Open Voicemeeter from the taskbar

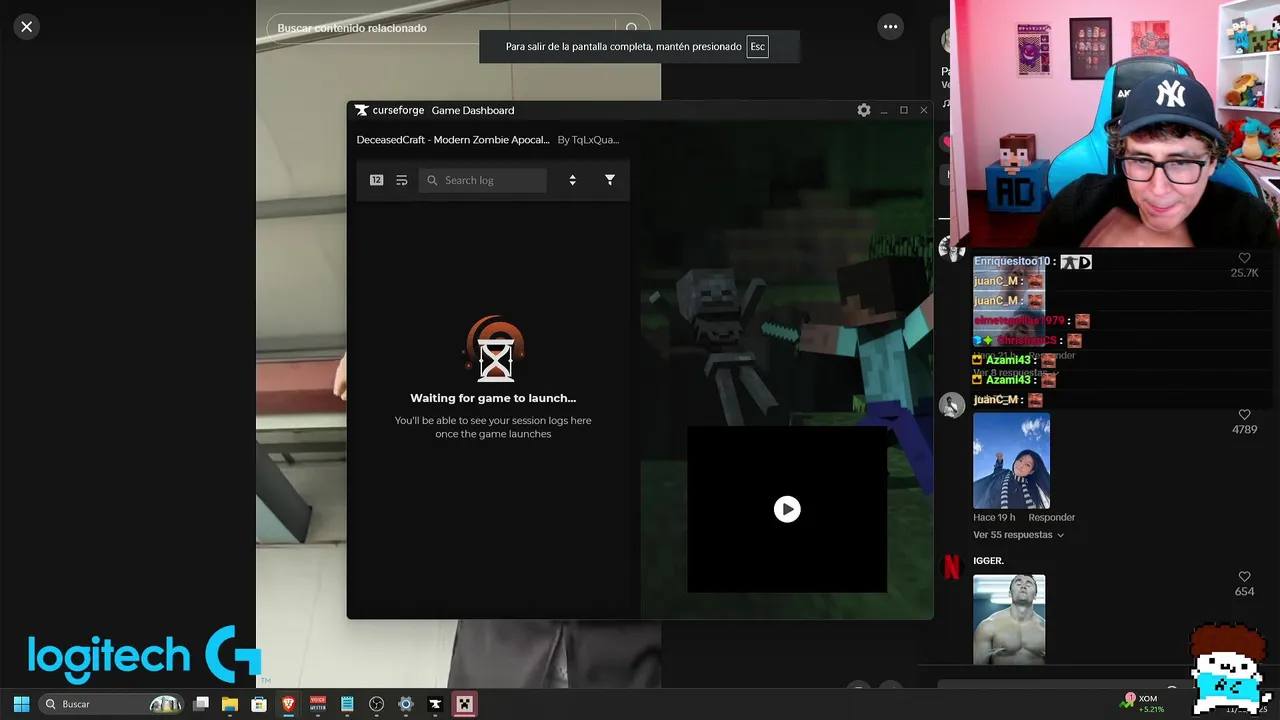point(318,704)
